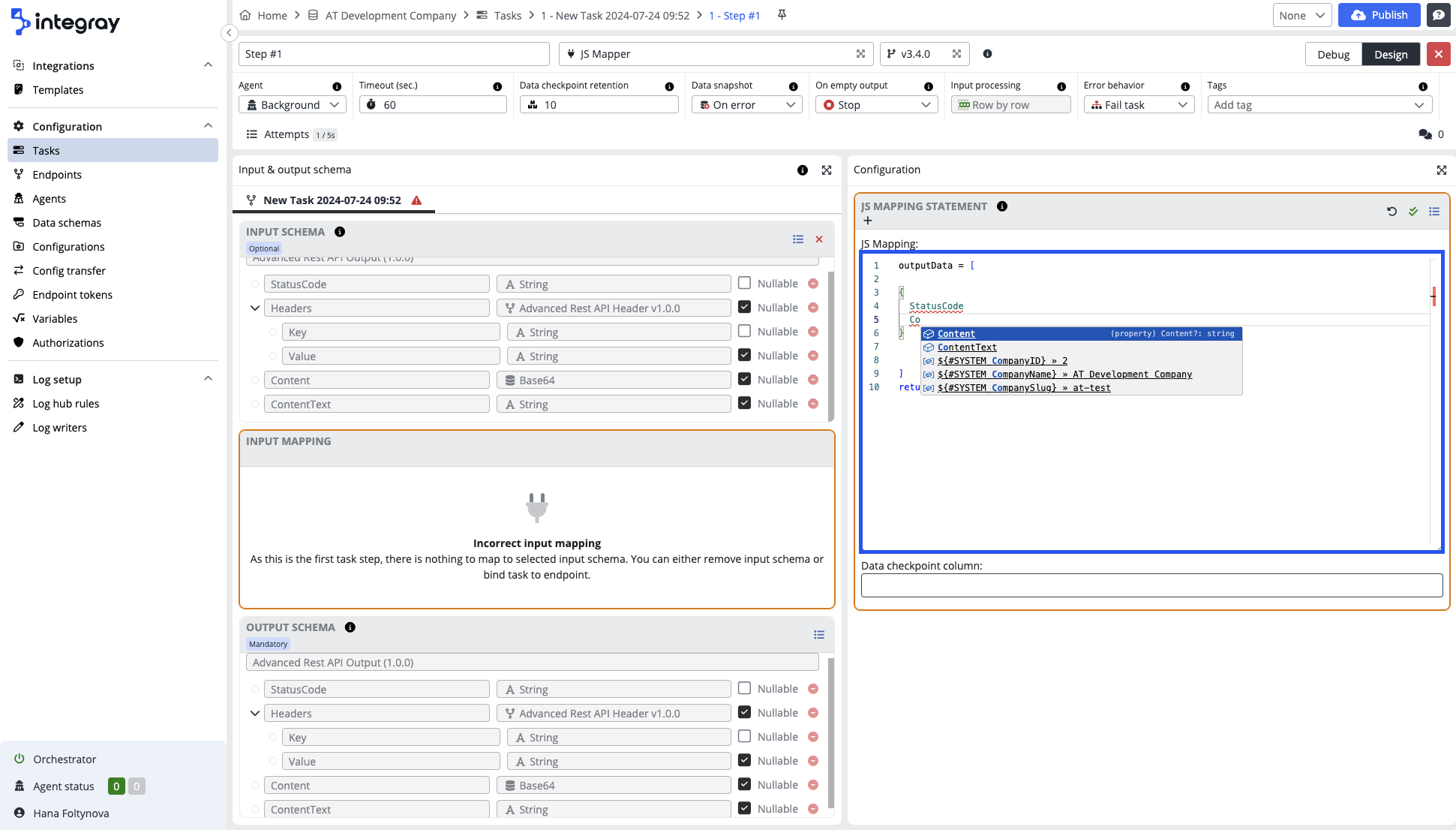The image size is (1456, 830).
Task: Click the Data checkpoint column input field
Action: click(1151, 585)
